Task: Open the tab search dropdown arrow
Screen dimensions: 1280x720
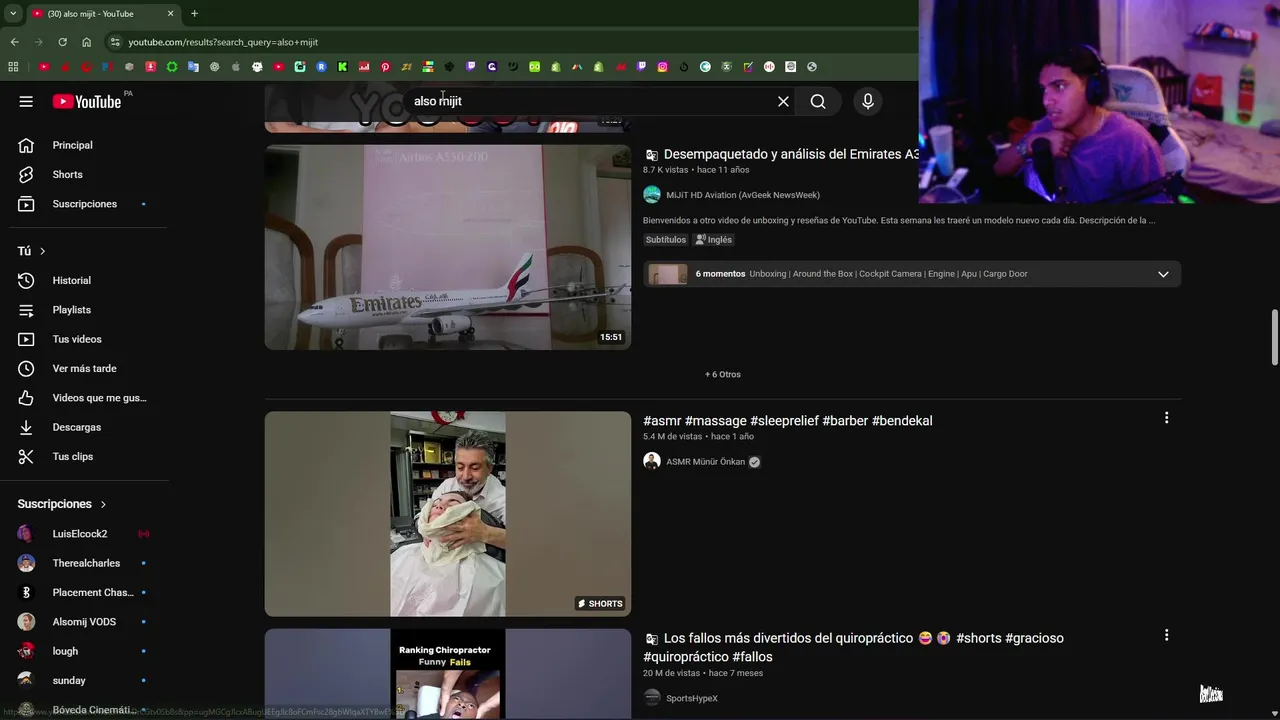Action: pos(12,14)
